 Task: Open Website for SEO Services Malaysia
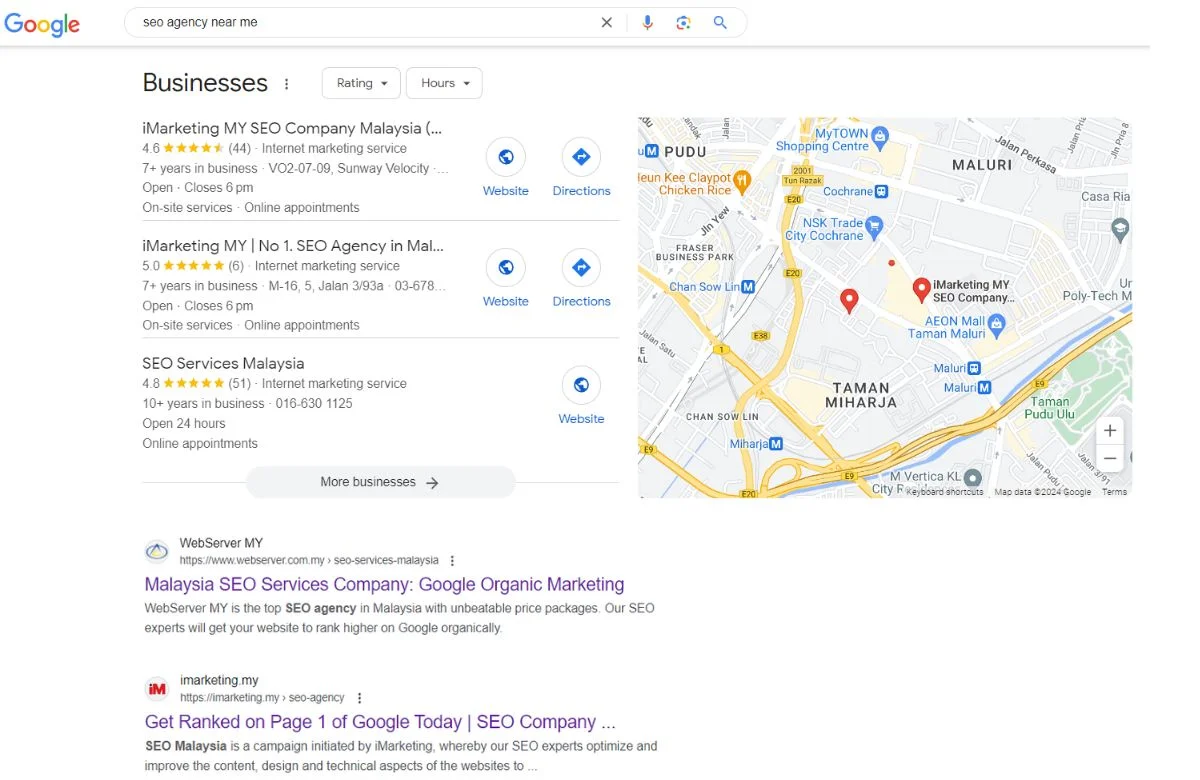coord(581,396)
